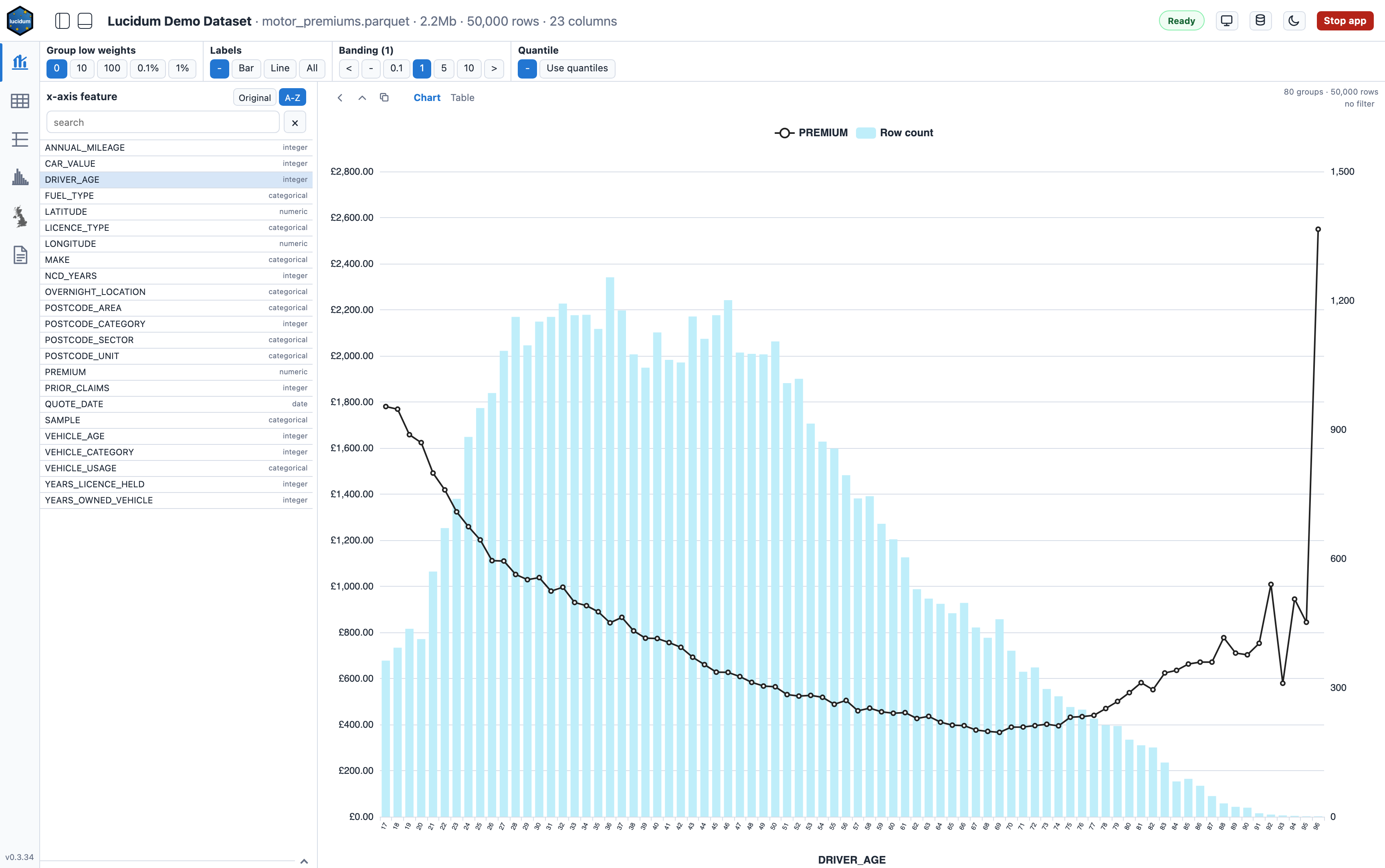Open the monitor display icon in header

point(1227,21)
